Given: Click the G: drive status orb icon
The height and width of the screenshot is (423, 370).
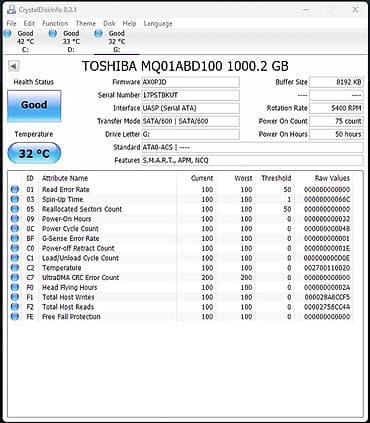Looking at the screenshot, I should (x=98, y=33).
